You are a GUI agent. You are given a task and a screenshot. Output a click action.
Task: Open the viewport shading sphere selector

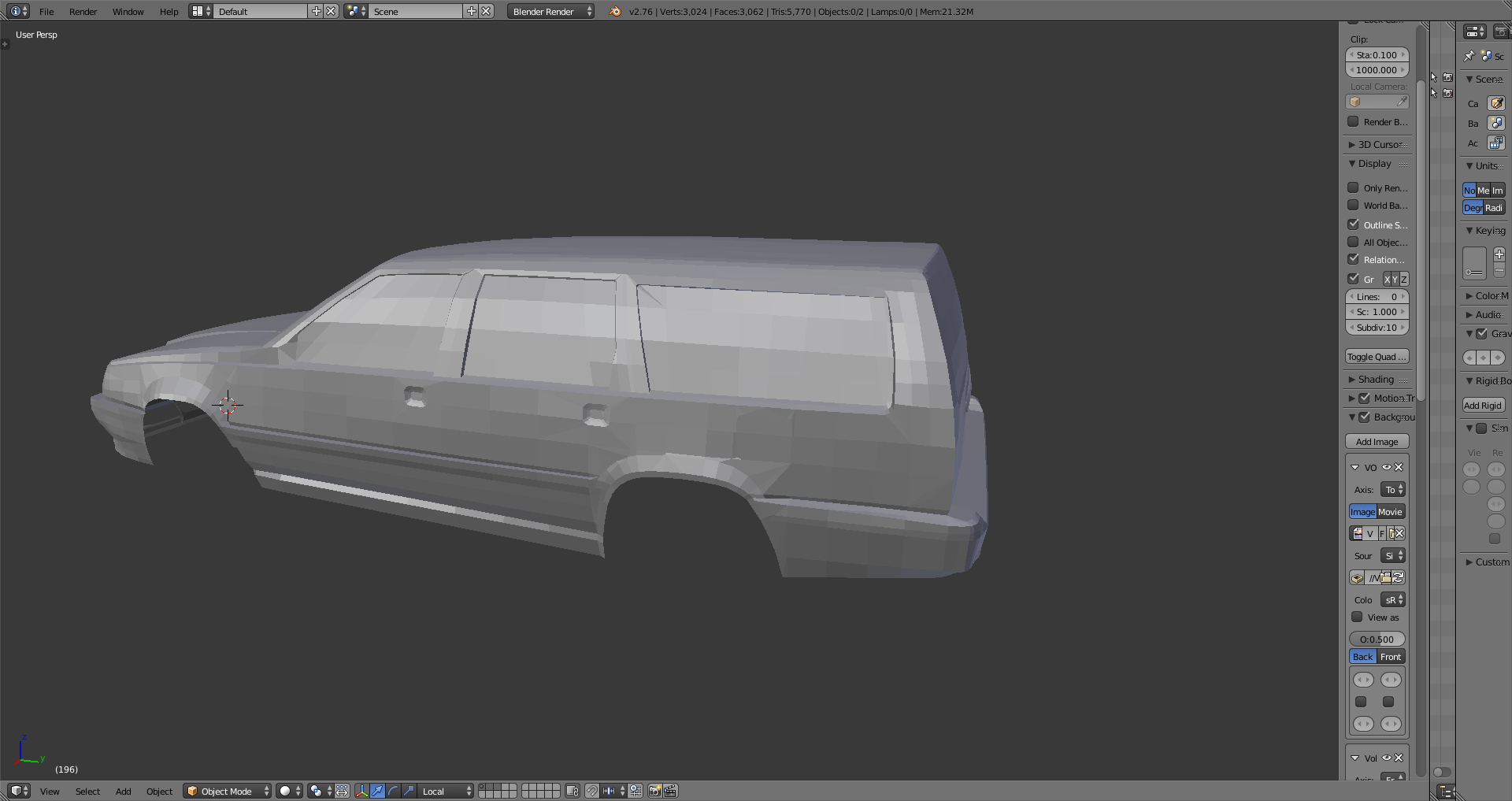[x=290, y=791]
